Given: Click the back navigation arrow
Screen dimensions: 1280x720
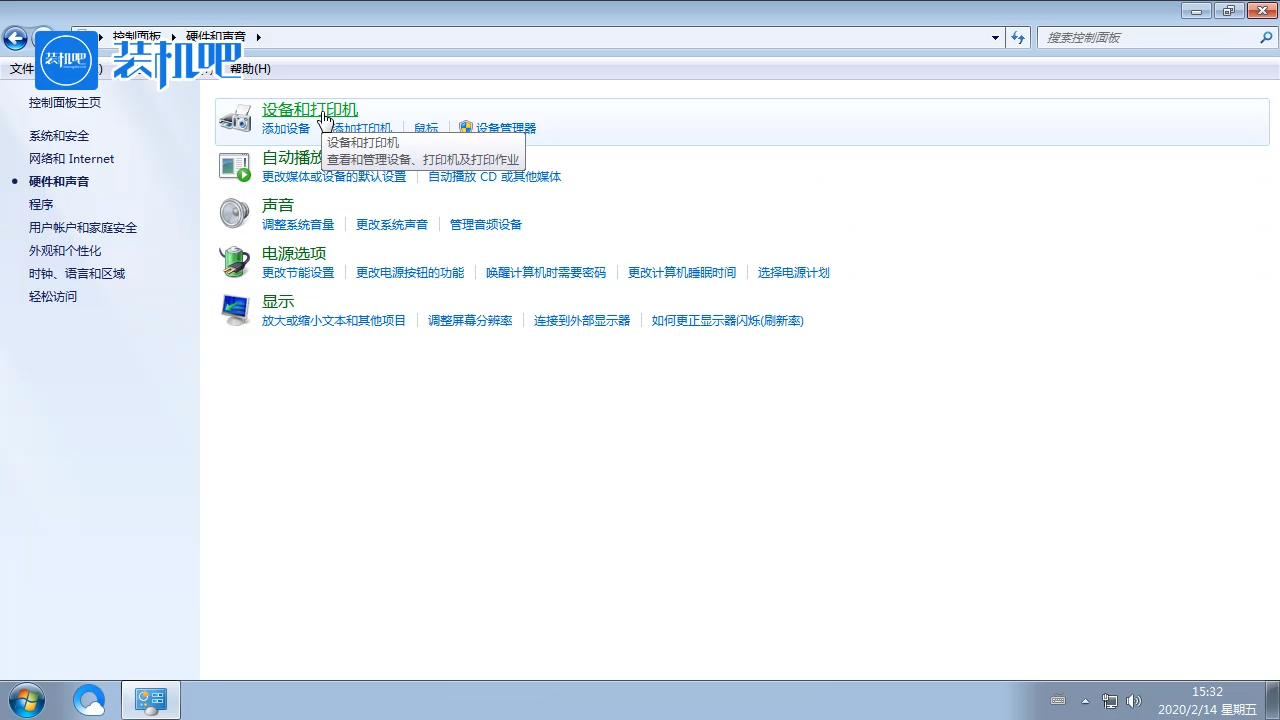Looking at the screenshot, I should tap(15, 38).
